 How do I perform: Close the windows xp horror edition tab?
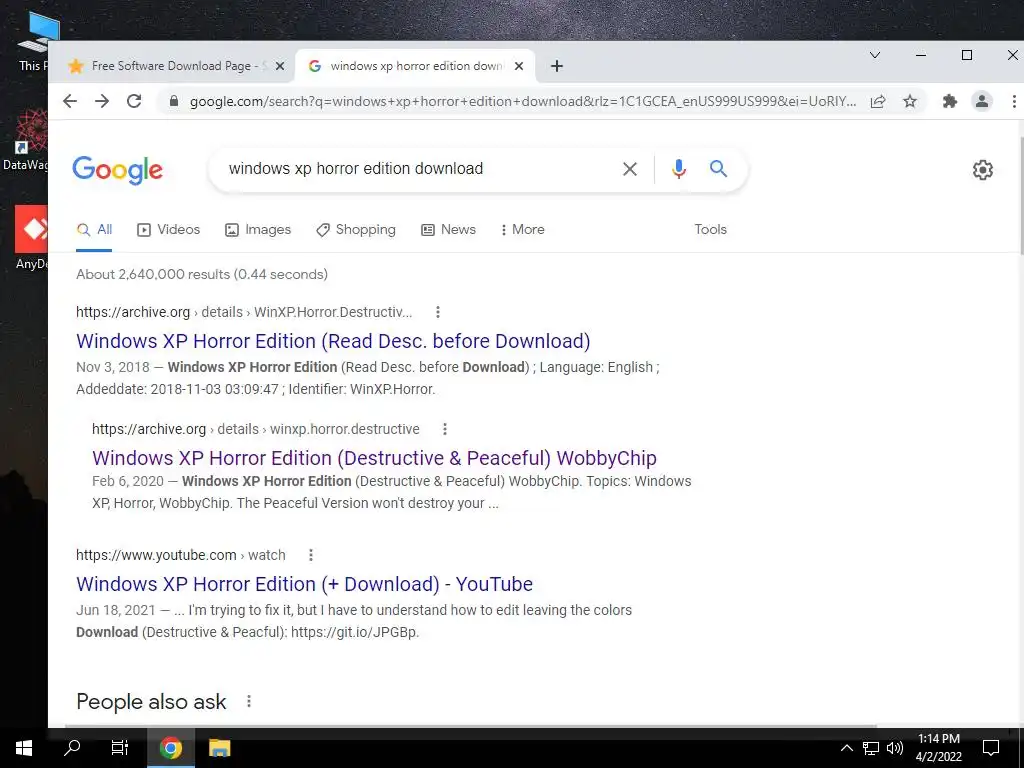pyautogui.click(x=519, y=66)
